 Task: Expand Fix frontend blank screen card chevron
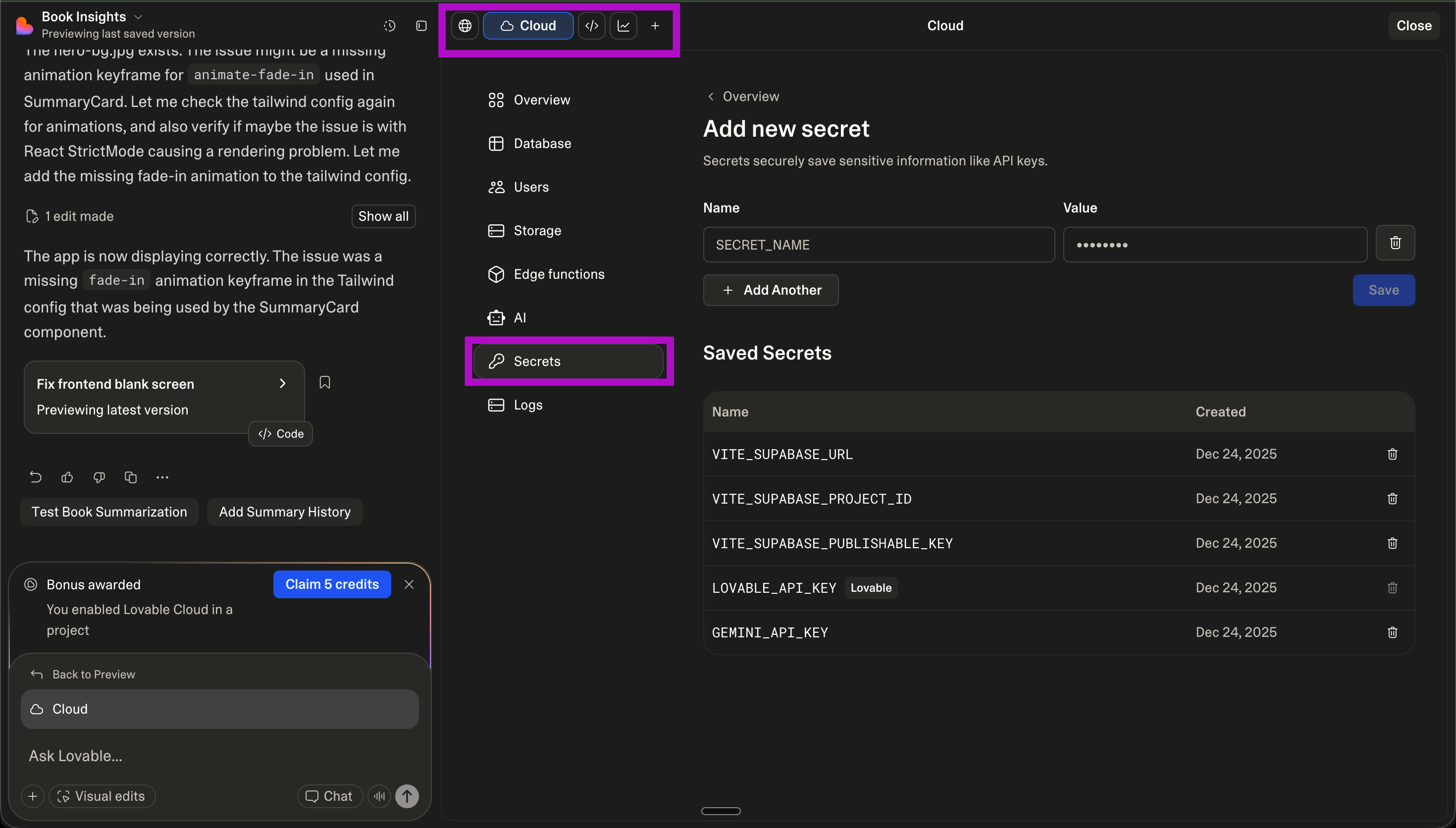[283, 383]
